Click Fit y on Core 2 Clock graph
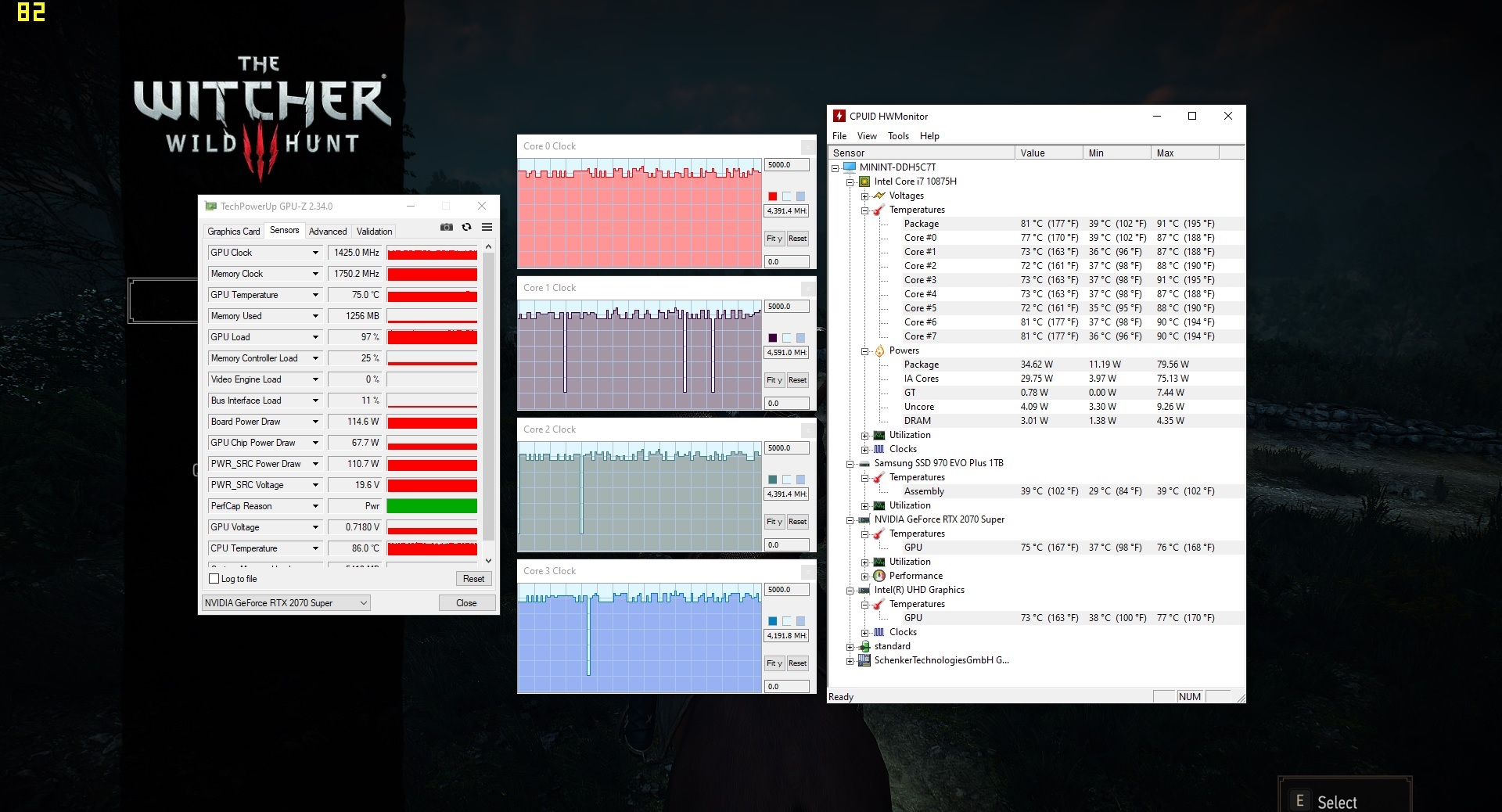Viewport: 1502px width, 812px height. coord(774,522)
